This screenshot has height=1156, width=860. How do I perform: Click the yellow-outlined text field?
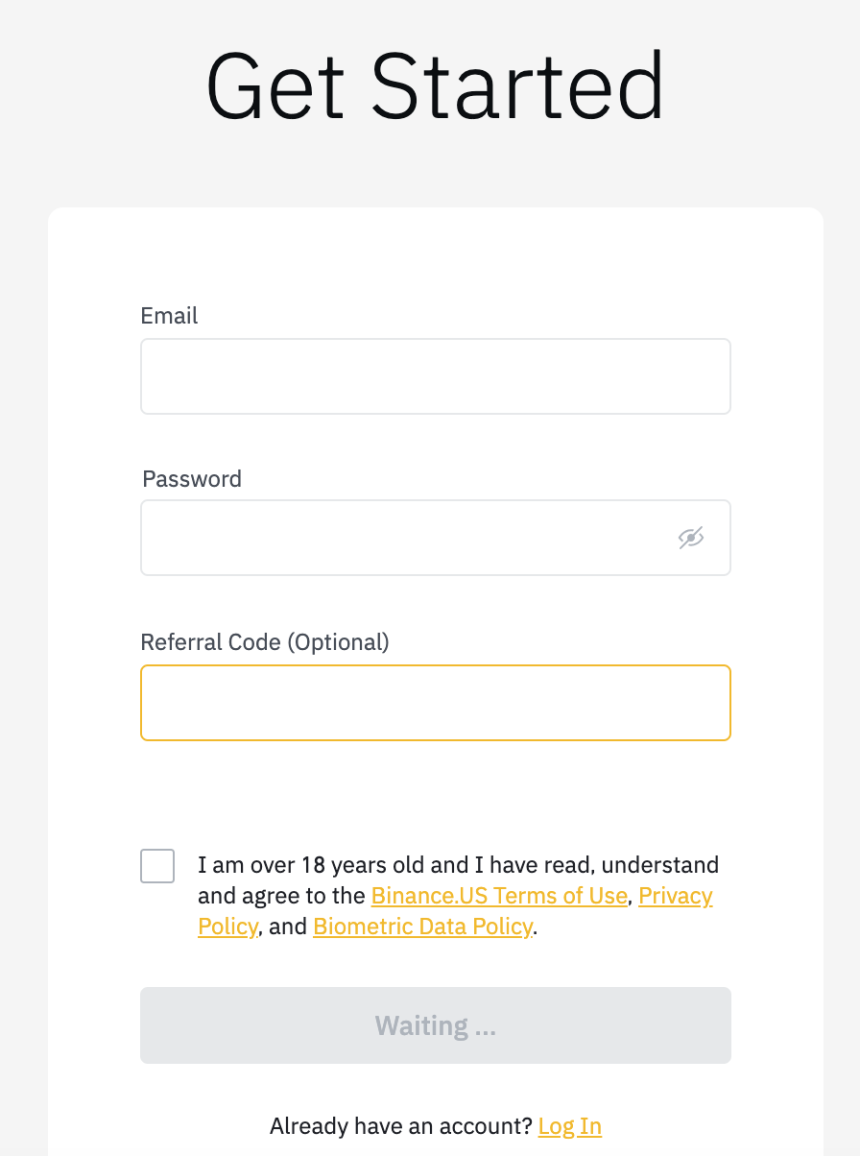click(x=435, y=703)
